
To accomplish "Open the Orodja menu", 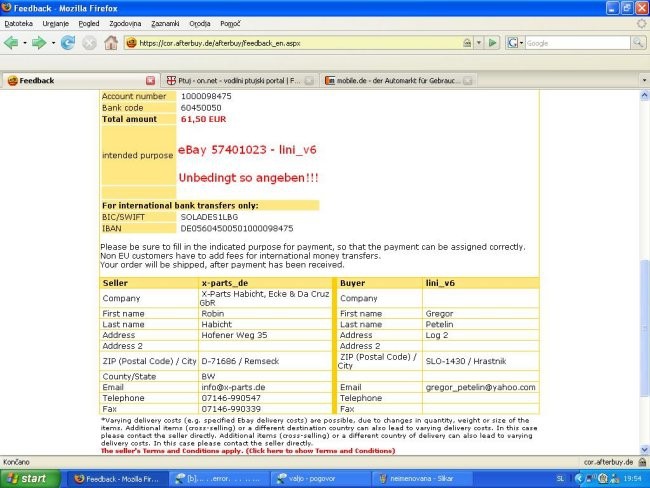I will pos(200,24).
